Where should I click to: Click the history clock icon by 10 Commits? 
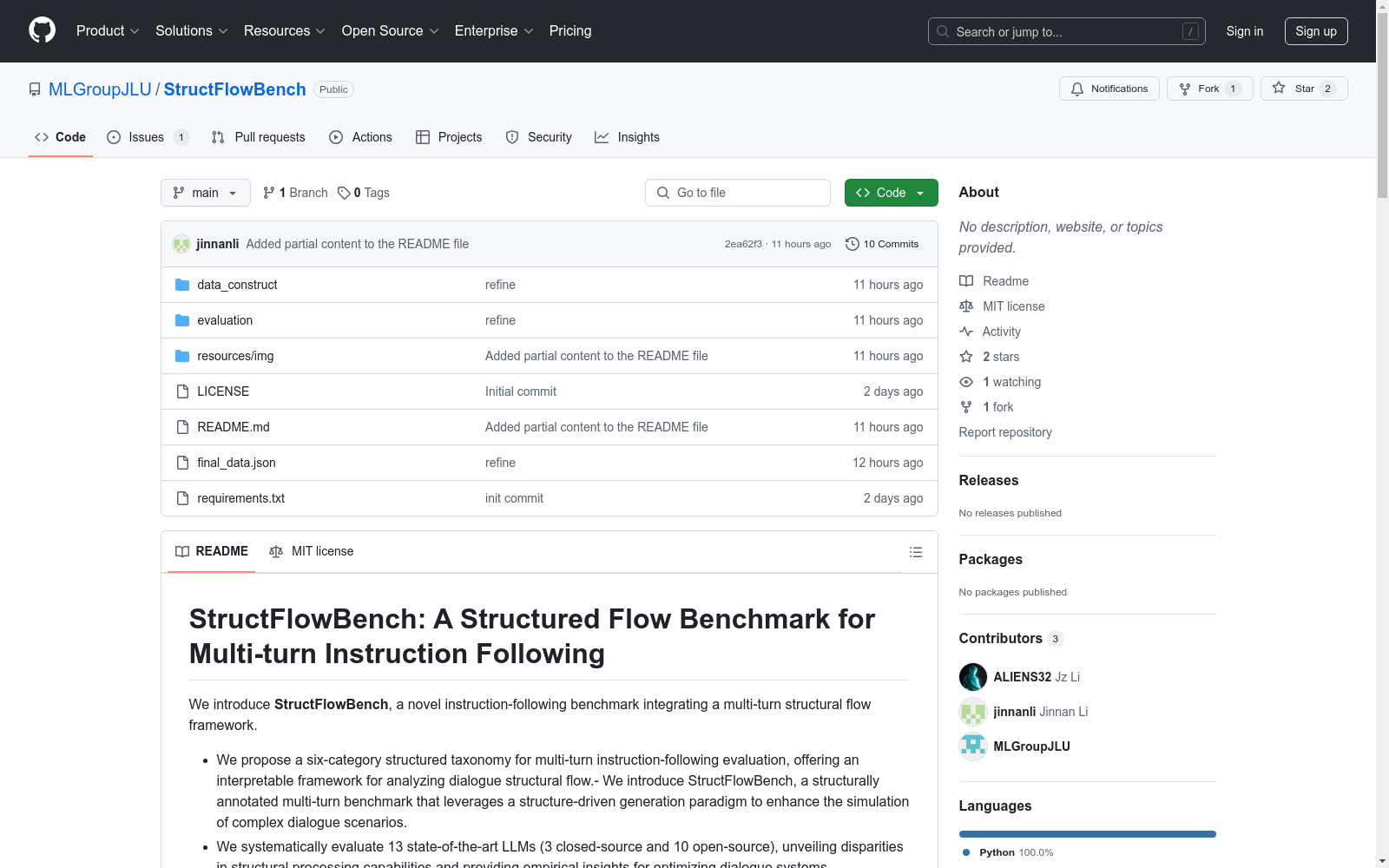tap(852, 244)
